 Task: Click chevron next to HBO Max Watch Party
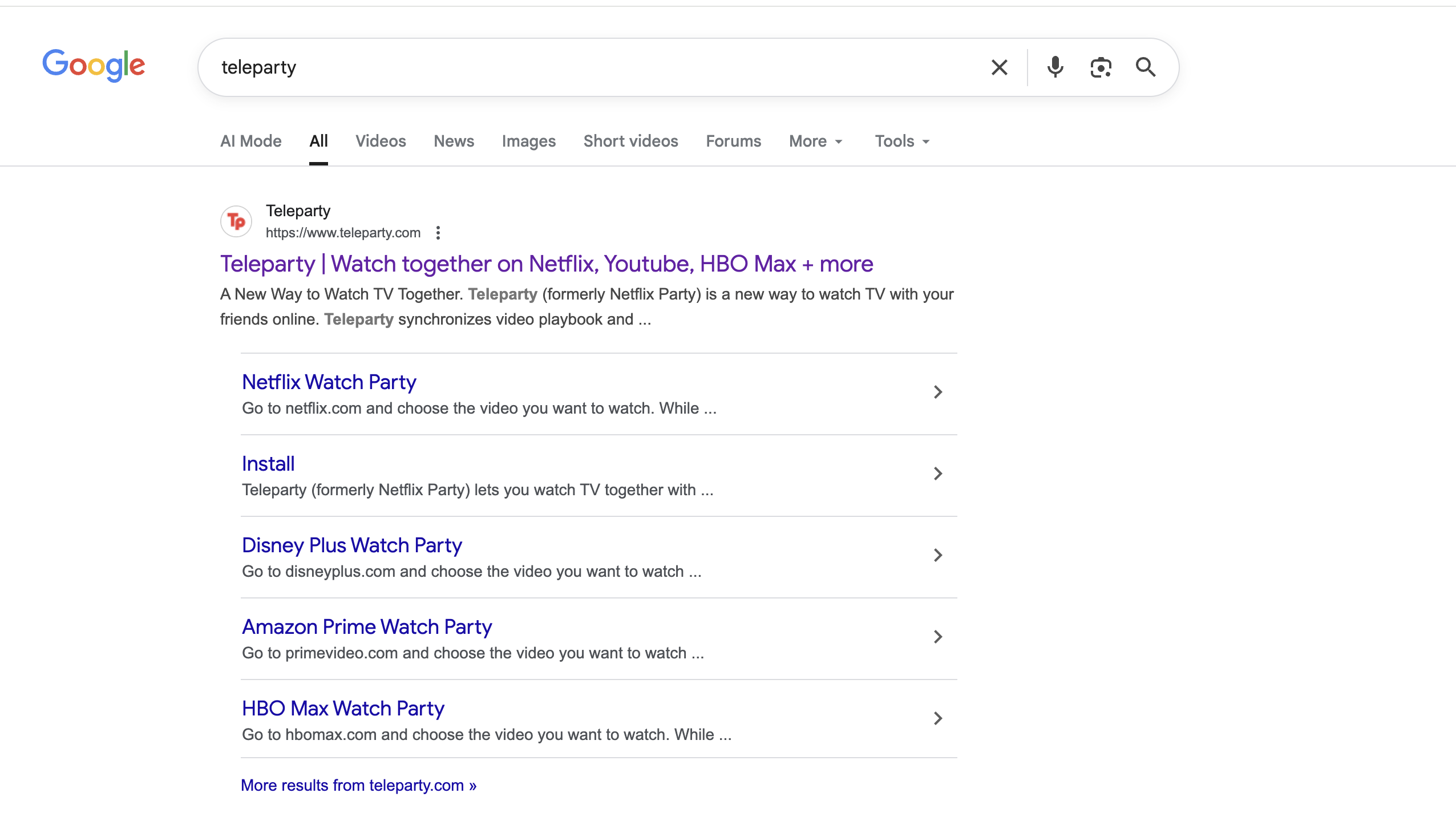pos(937,718)
